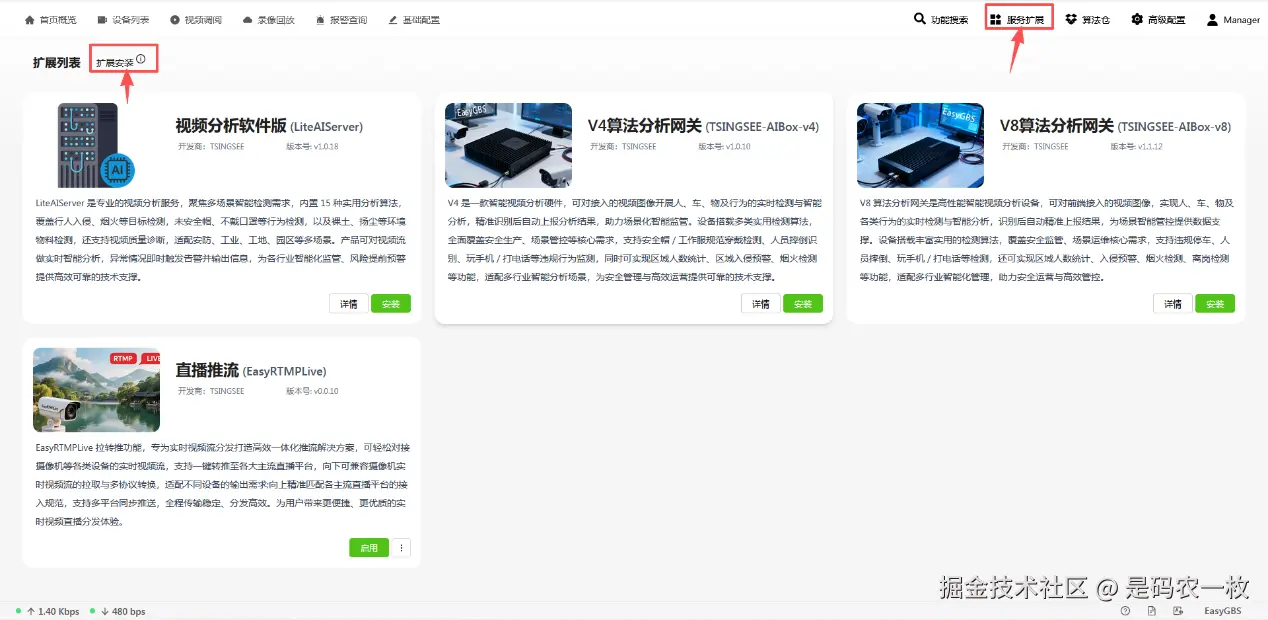
Task: Click the EasyGBS label in status bar
Action: point(1222,611)
